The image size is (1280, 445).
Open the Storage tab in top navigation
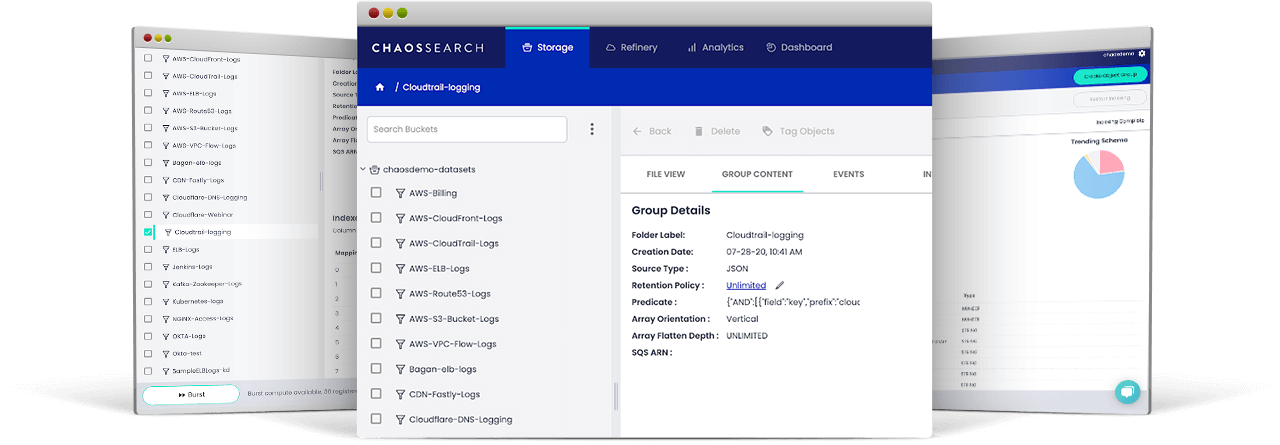coord(547,47)
